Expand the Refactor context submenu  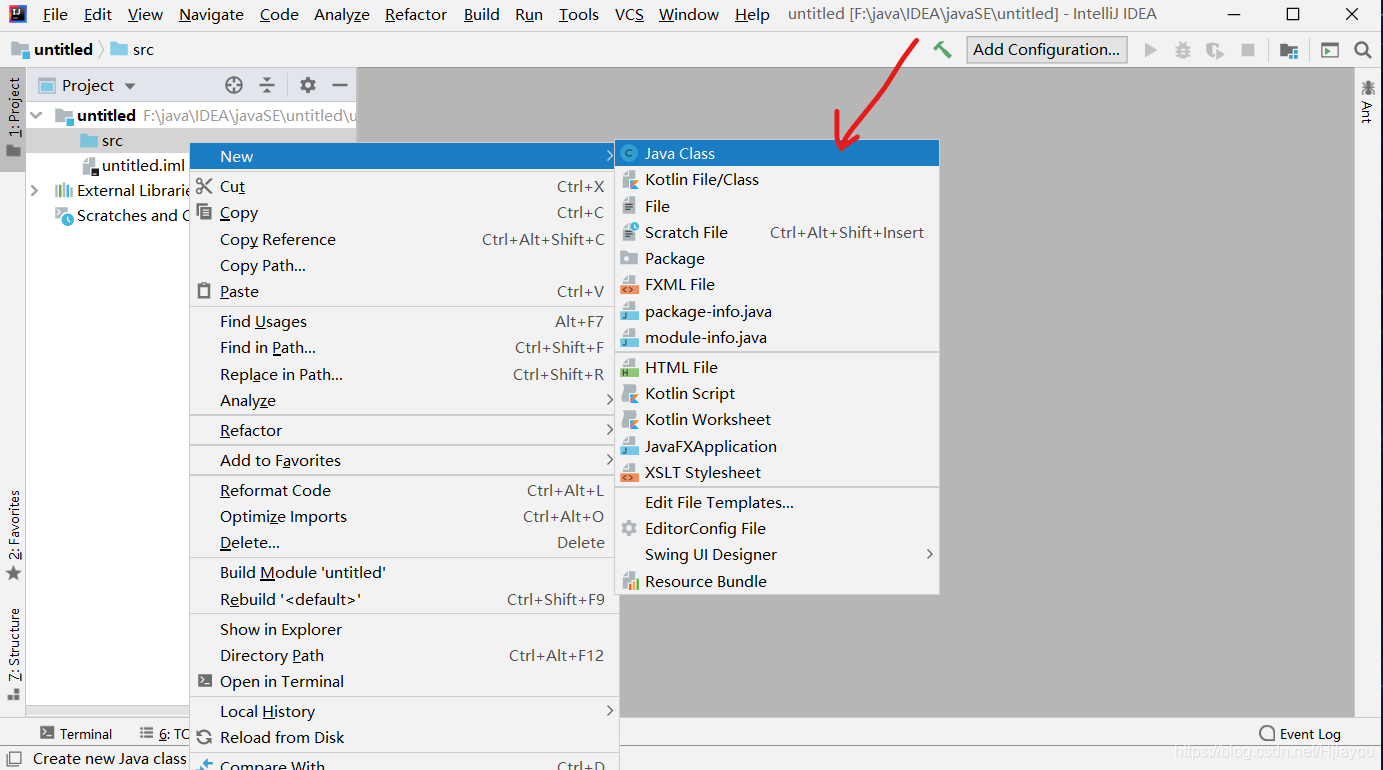[609, 430]
